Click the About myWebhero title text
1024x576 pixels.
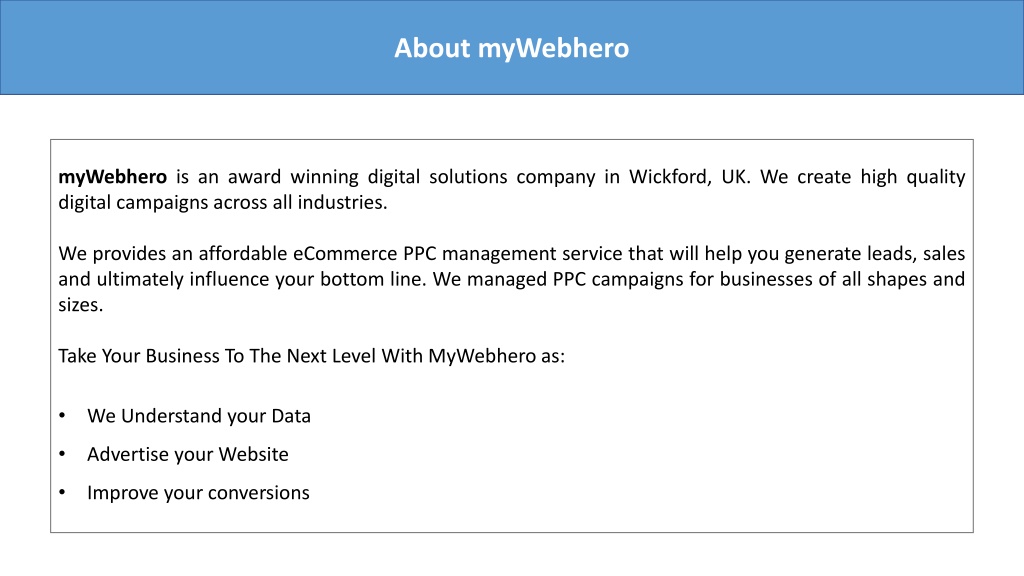511,48
